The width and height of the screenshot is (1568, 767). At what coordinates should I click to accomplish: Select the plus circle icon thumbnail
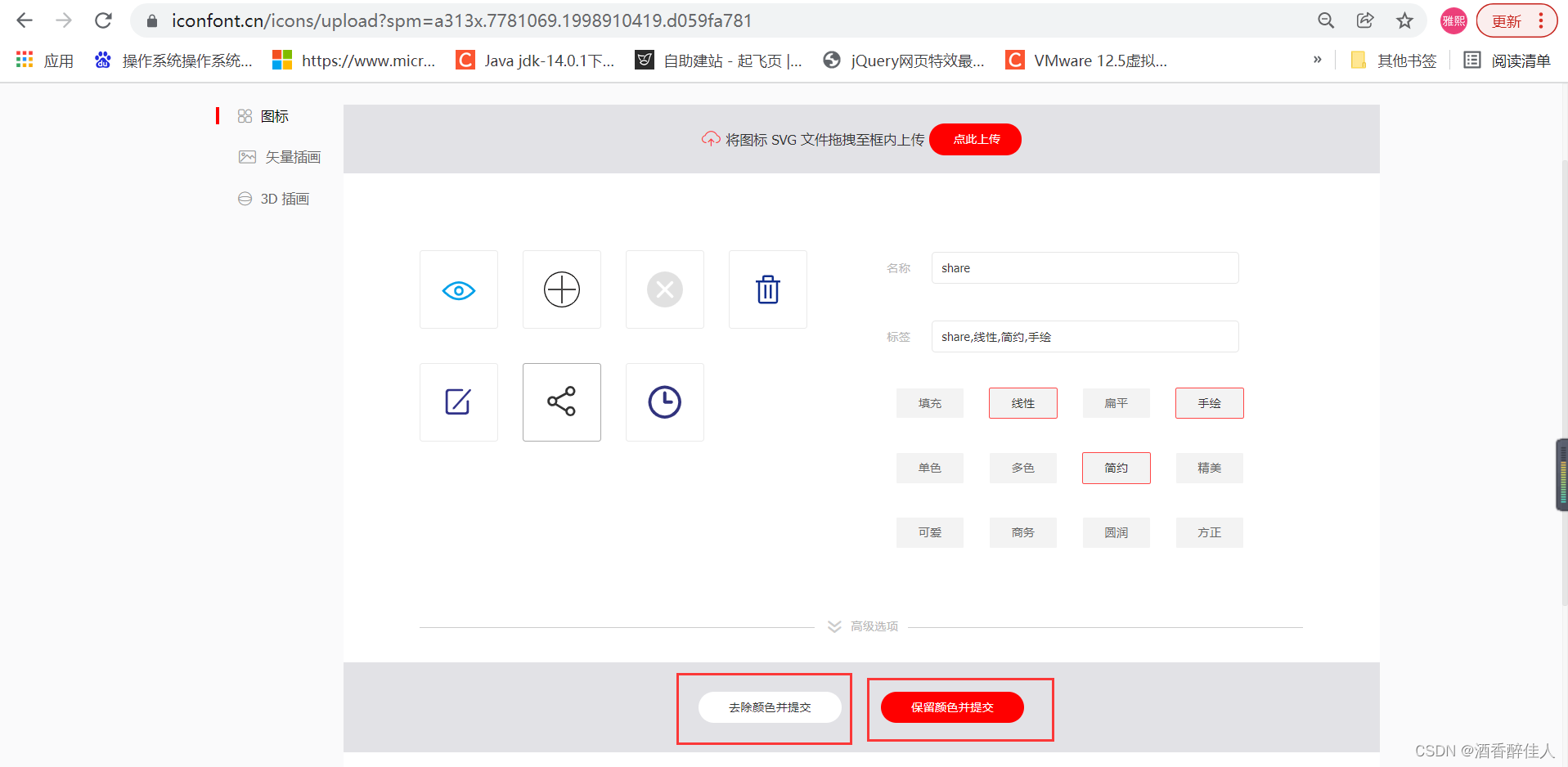point(562,289)
